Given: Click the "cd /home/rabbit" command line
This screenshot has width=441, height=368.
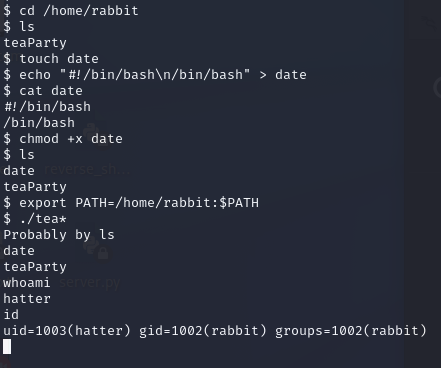Looking at the screenshot, I should point(71,11).
